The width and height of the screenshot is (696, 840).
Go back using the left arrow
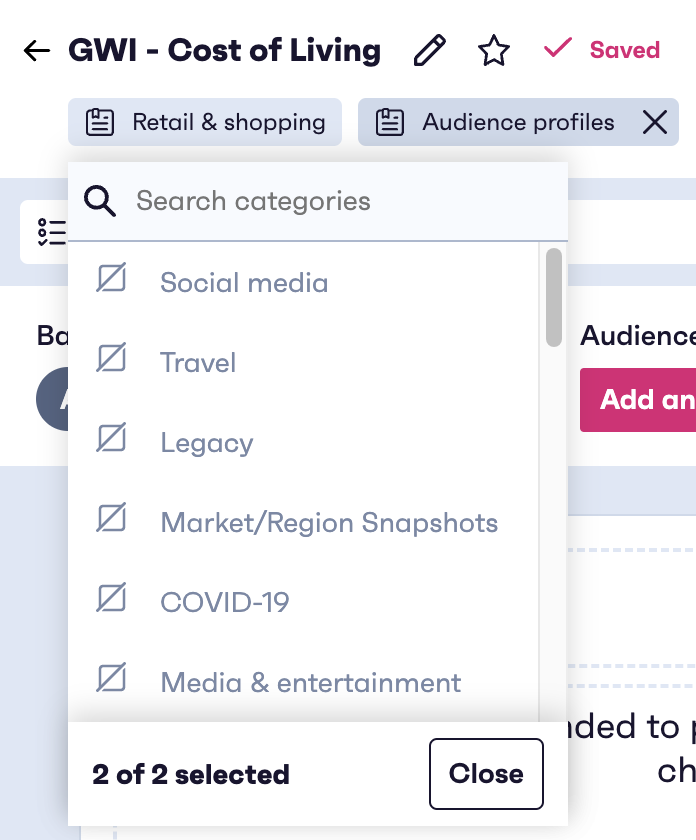click(37, 51)
